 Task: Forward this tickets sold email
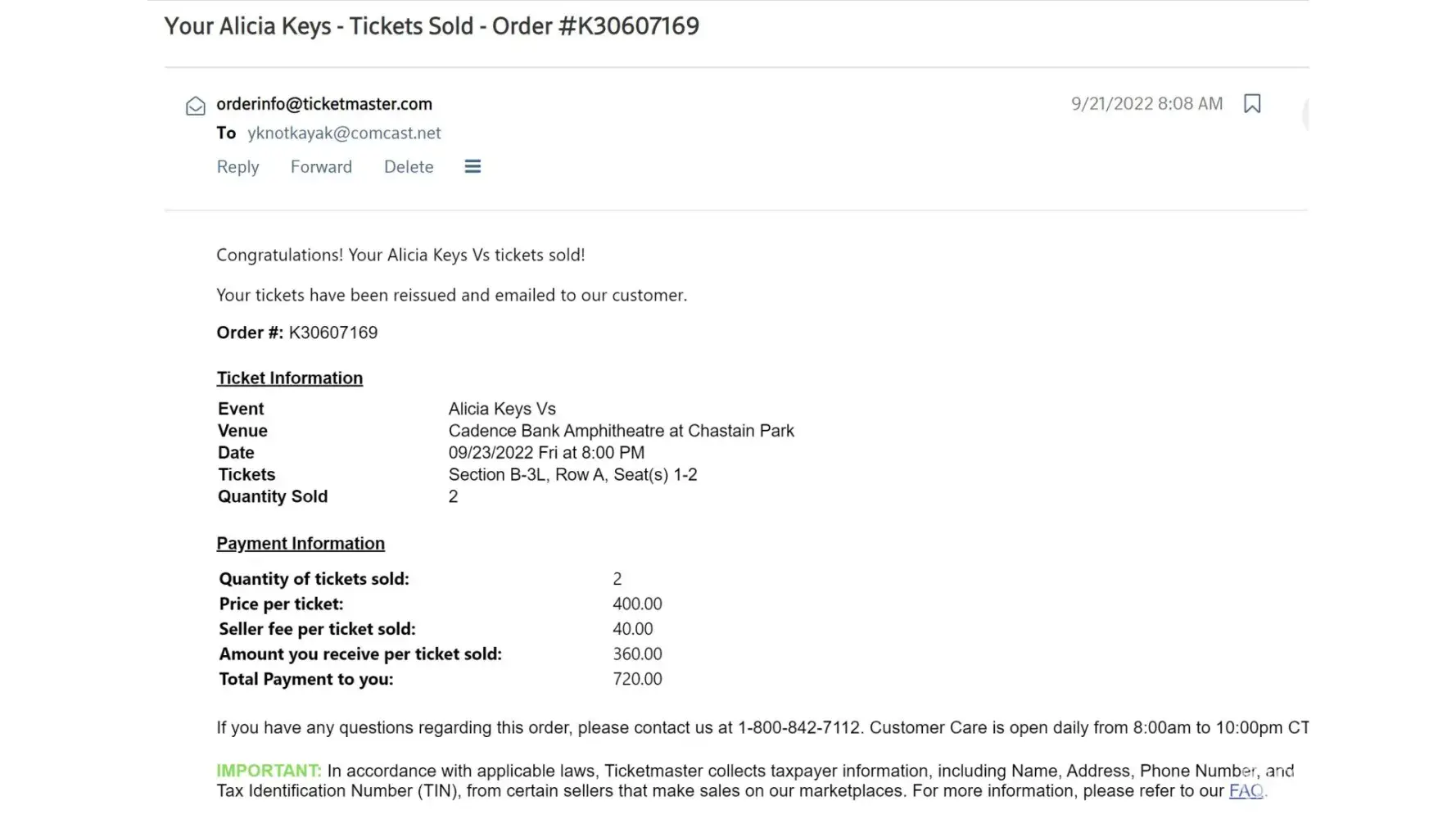(321, 167)
